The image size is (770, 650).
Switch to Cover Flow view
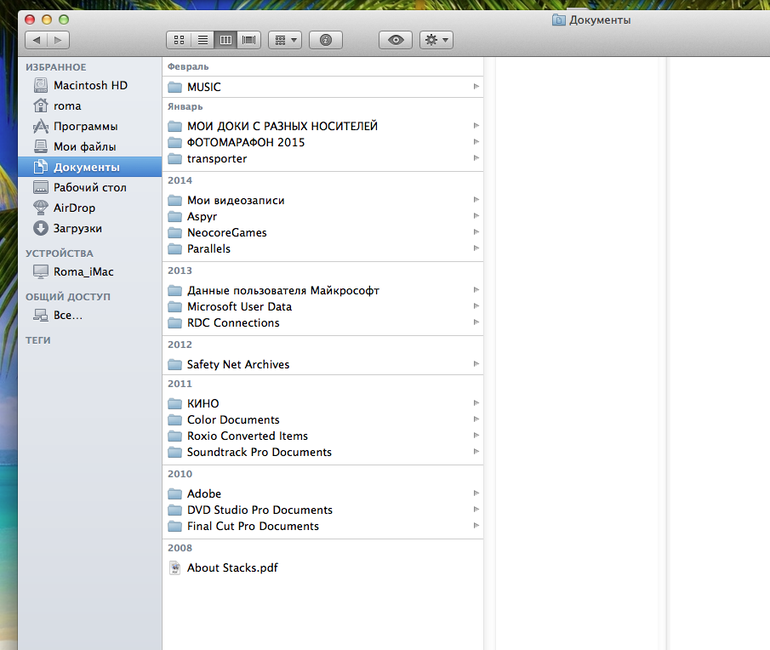[249, 40]
